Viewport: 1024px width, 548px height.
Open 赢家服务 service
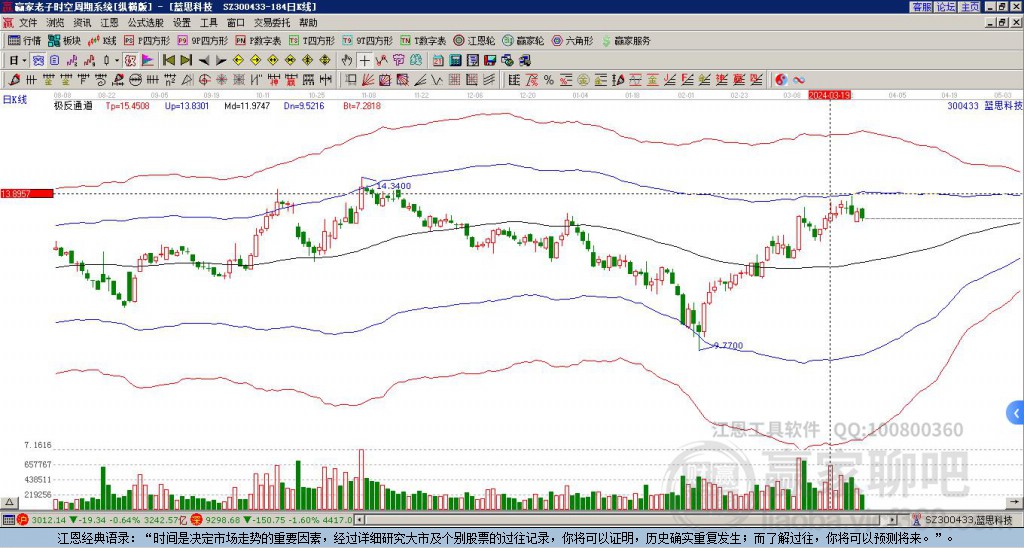click(x=626, y=40)
